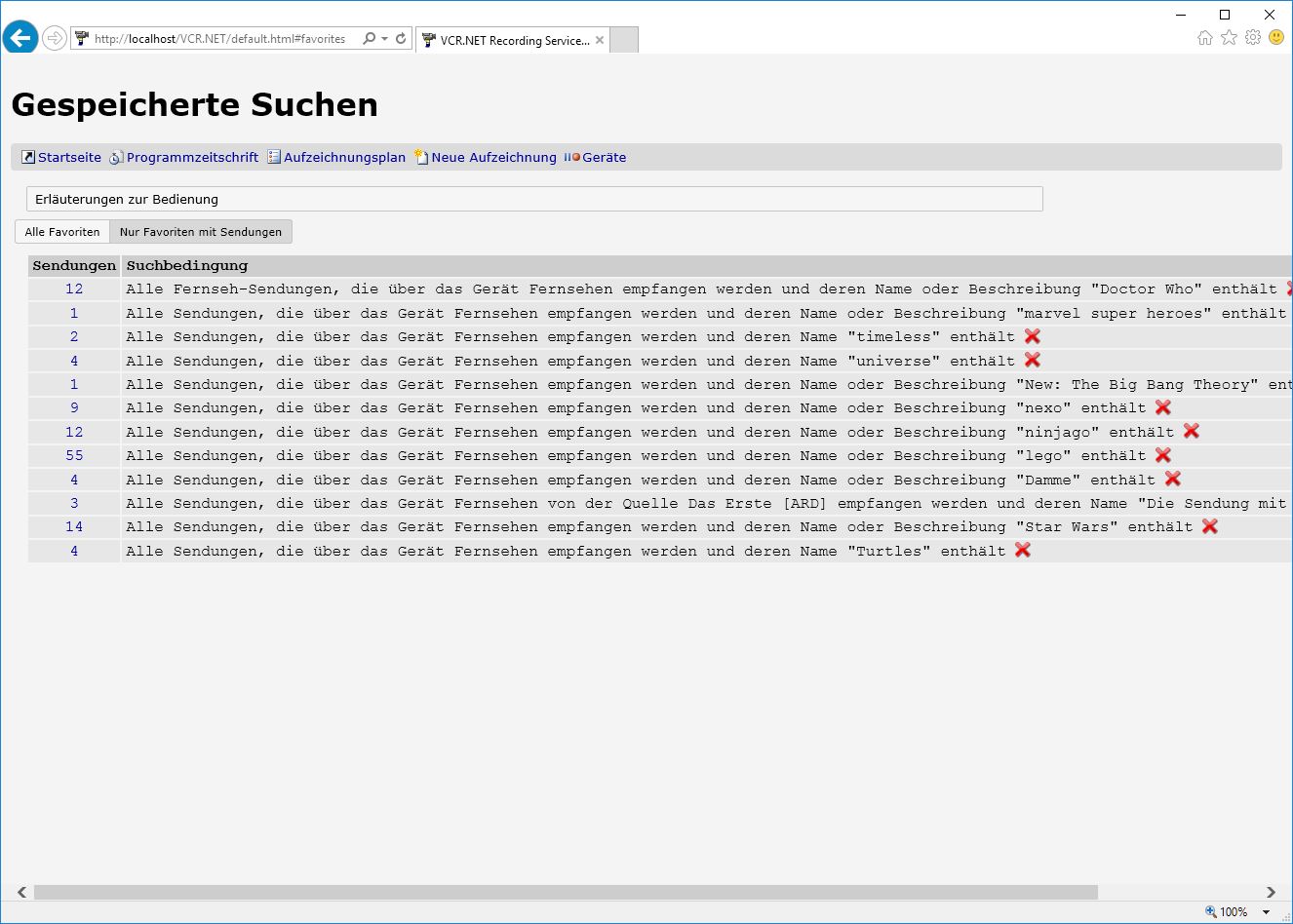Remove the "ninjago" search entry
This screenshot has height=924, width=1293.
point(1192,432)
